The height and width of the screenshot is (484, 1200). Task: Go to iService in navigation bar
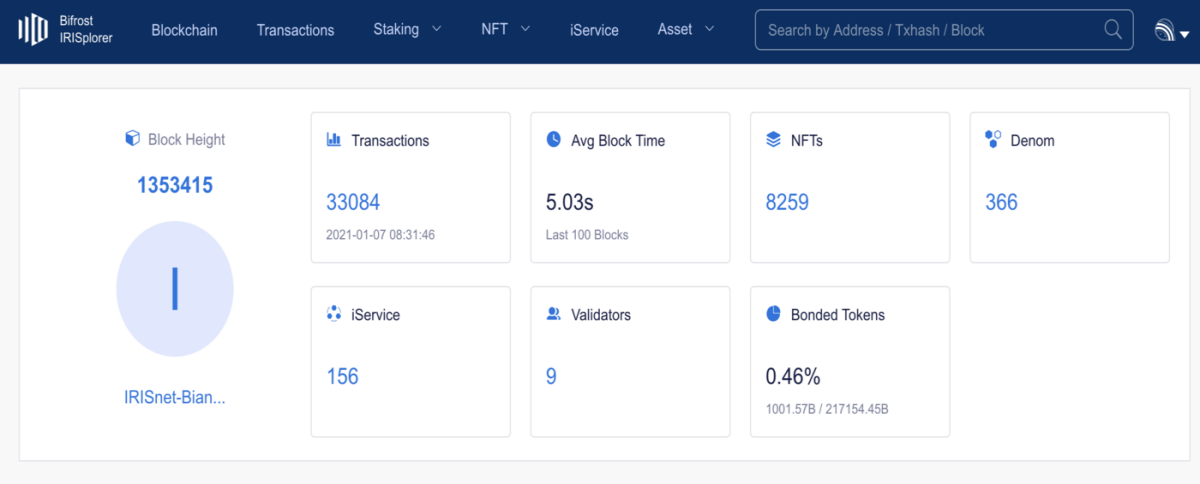pyautogui.click(x=594, y=30)
